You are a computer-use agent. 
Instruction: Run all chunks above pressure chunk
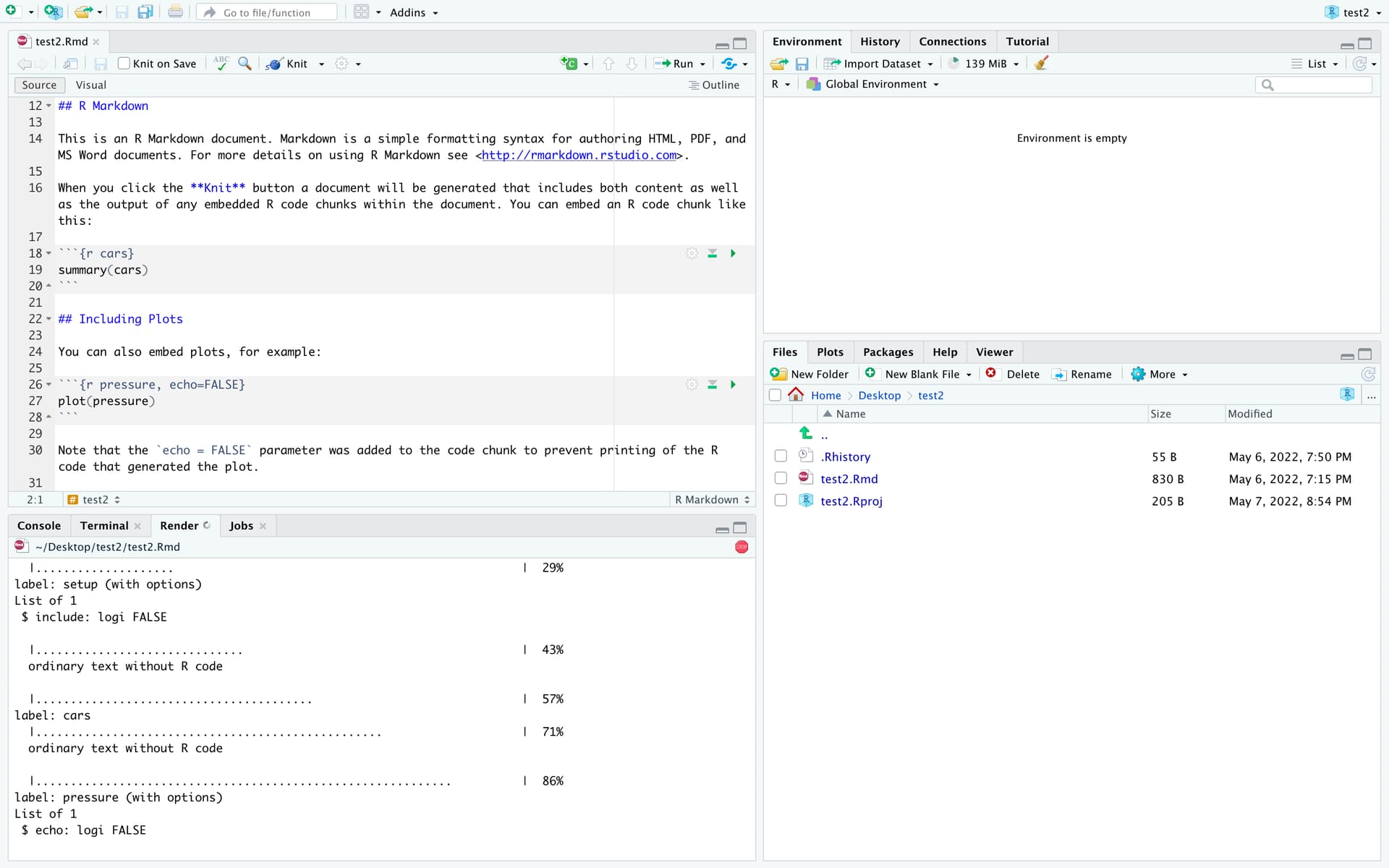(713, 385)
